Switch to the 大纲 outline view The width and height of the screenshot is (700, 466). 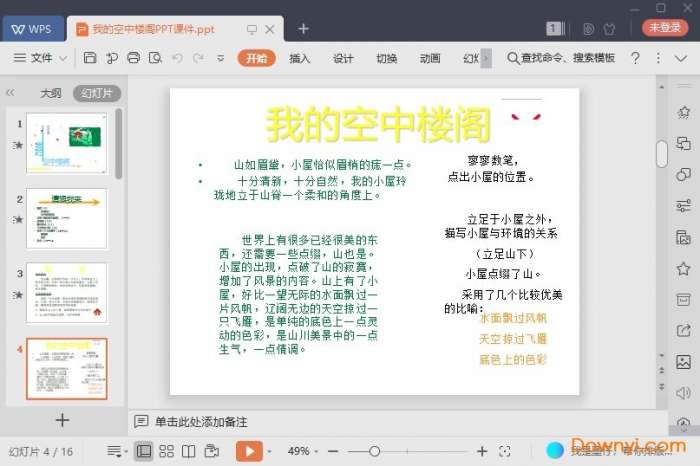[x=51, y=93]
